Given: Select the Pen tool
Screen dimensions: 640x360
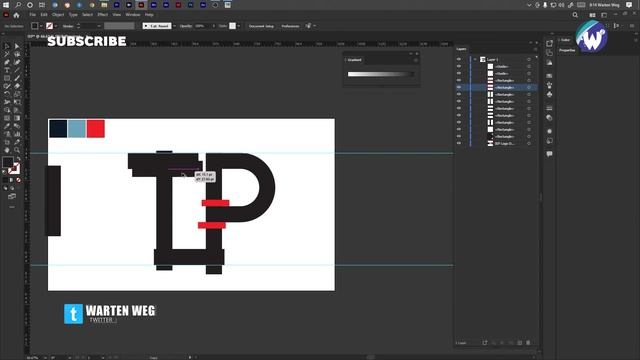Looking at the screenshot, I should point(7,62).
